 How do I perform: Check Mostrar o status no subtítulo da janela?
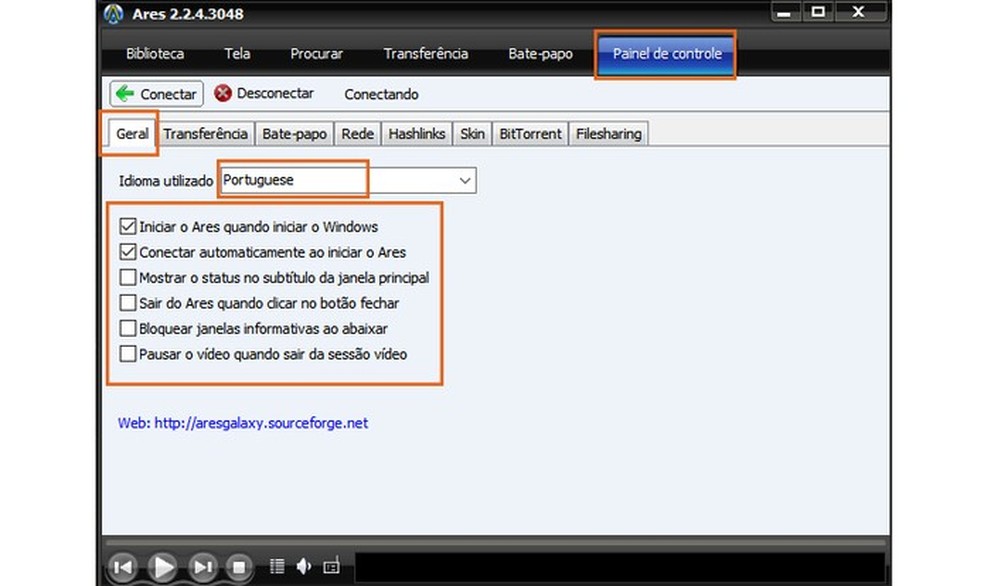click(x=128, y=277)
